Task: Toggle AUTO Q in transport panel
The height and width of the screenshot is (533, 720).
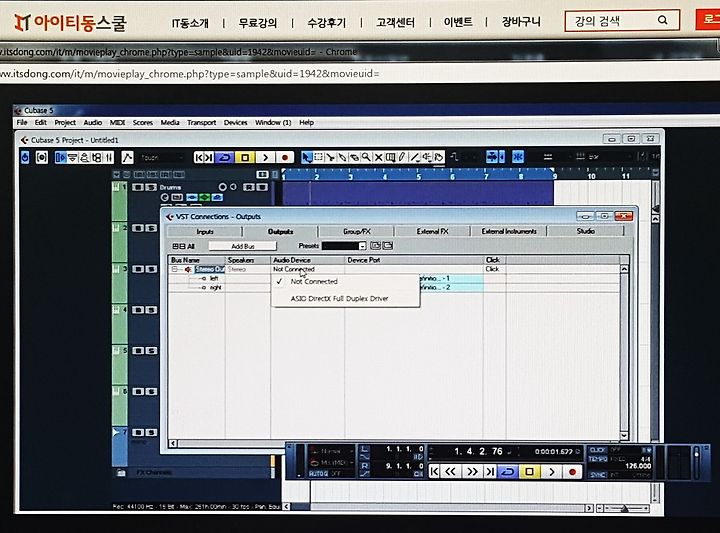Action: click(x=318, y=473)
